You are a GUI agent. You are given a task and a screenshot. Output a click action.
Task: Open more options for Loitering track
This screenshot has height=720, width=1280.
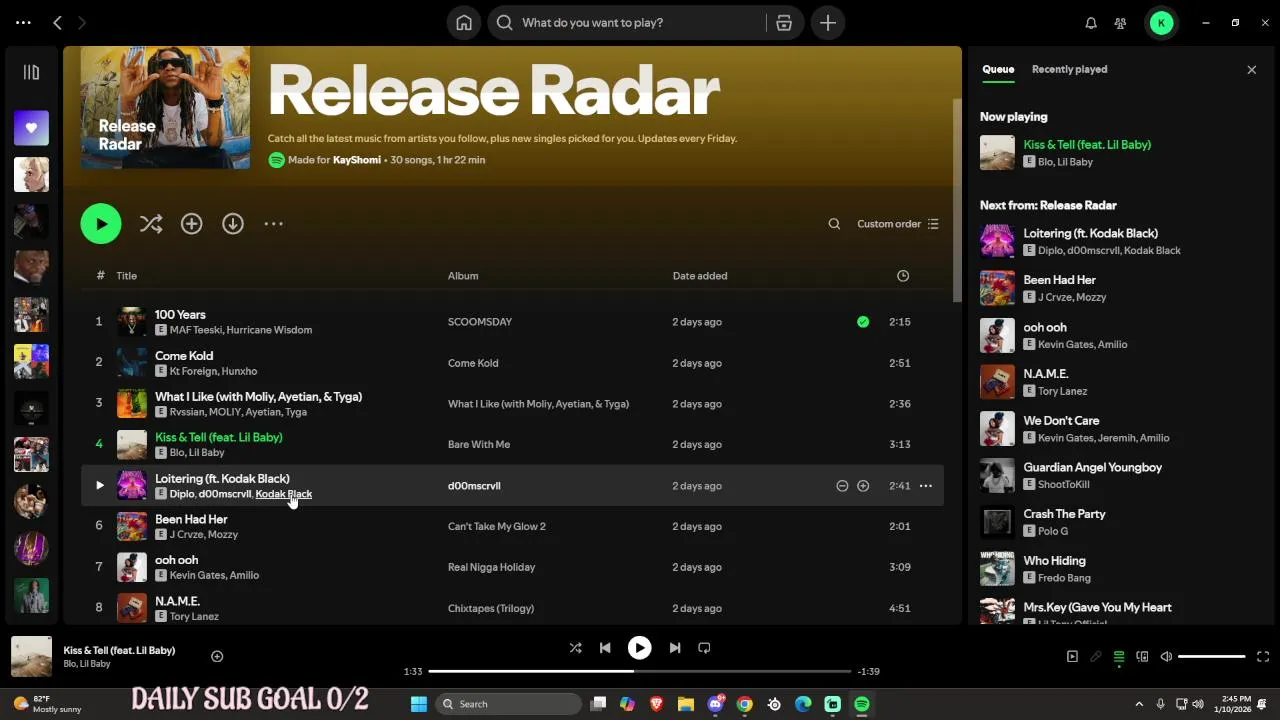tap(926, 486)
